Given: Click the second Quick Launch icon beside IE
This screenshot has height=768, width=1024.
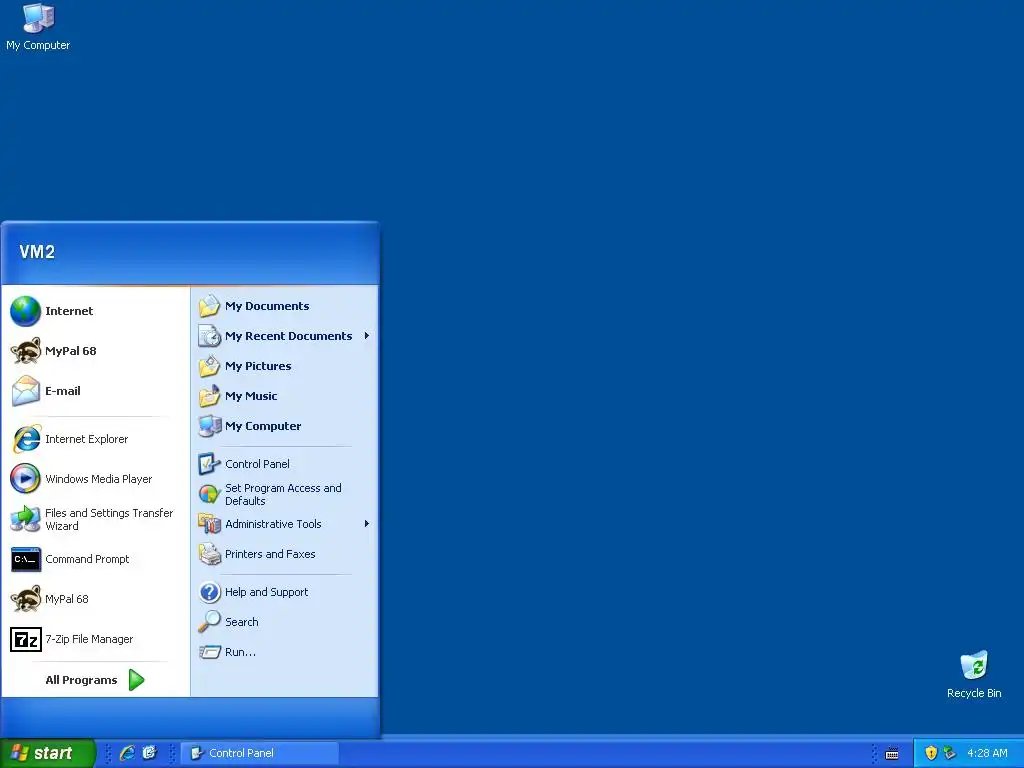Looking at the screenshot, I should [150, 753].
